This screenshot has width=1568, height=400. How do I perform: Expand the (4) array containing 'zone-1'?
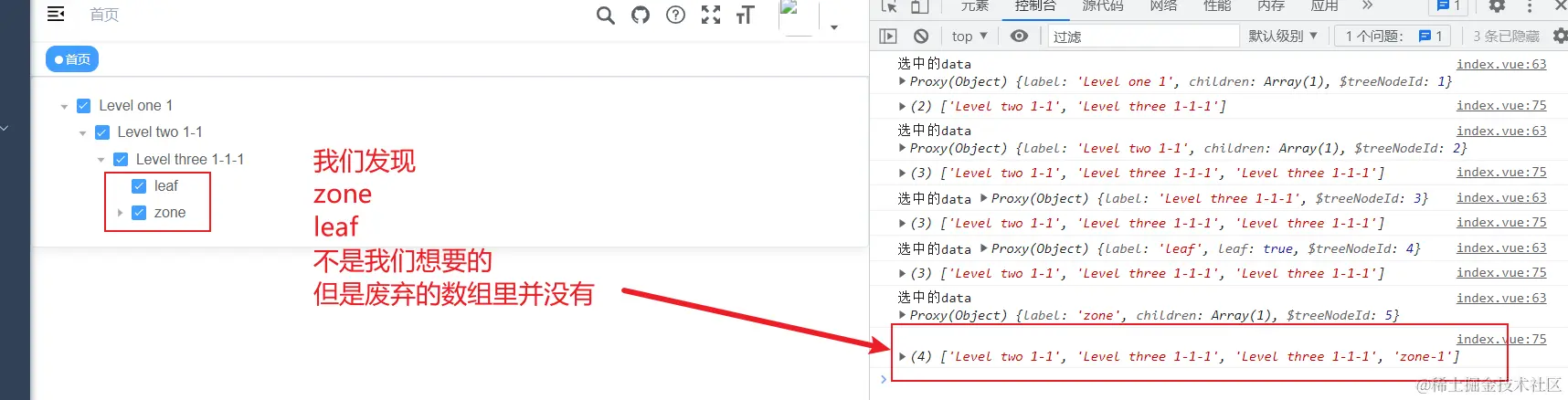coord(903,356)
